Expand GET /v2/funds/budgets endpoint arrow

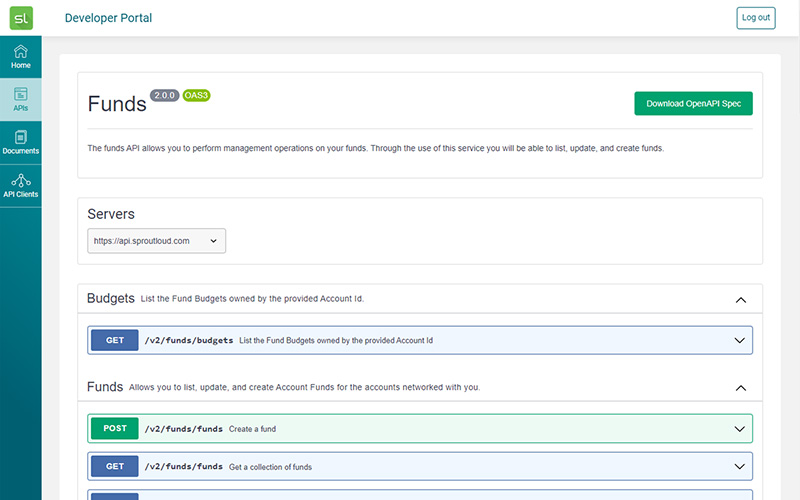[x=740, y=340]
